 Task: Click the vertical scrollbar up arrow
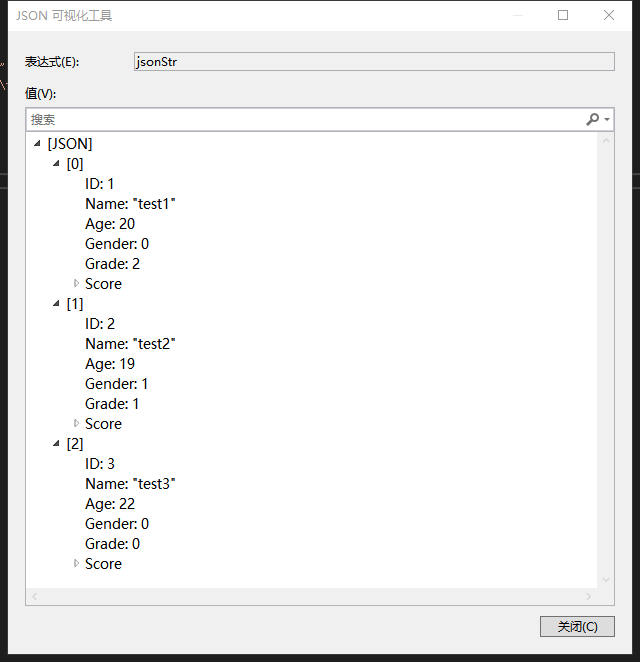coord(606,141)
